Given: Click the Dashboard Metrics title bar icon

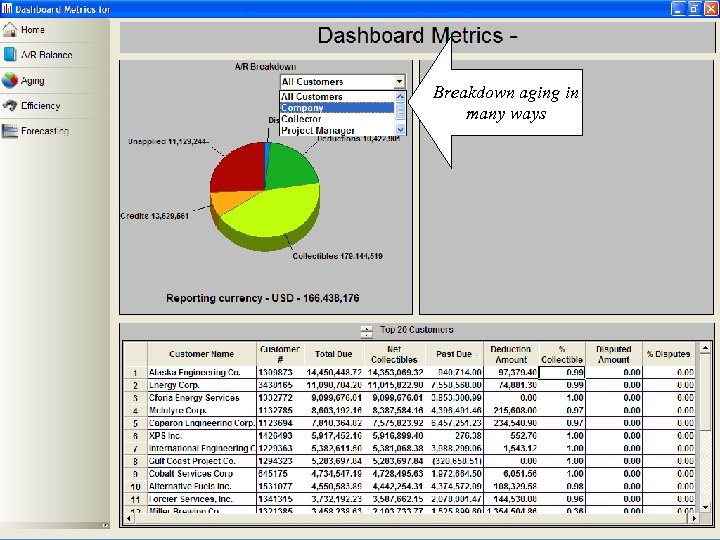Looking at the screenshot, I should point(7,9).
